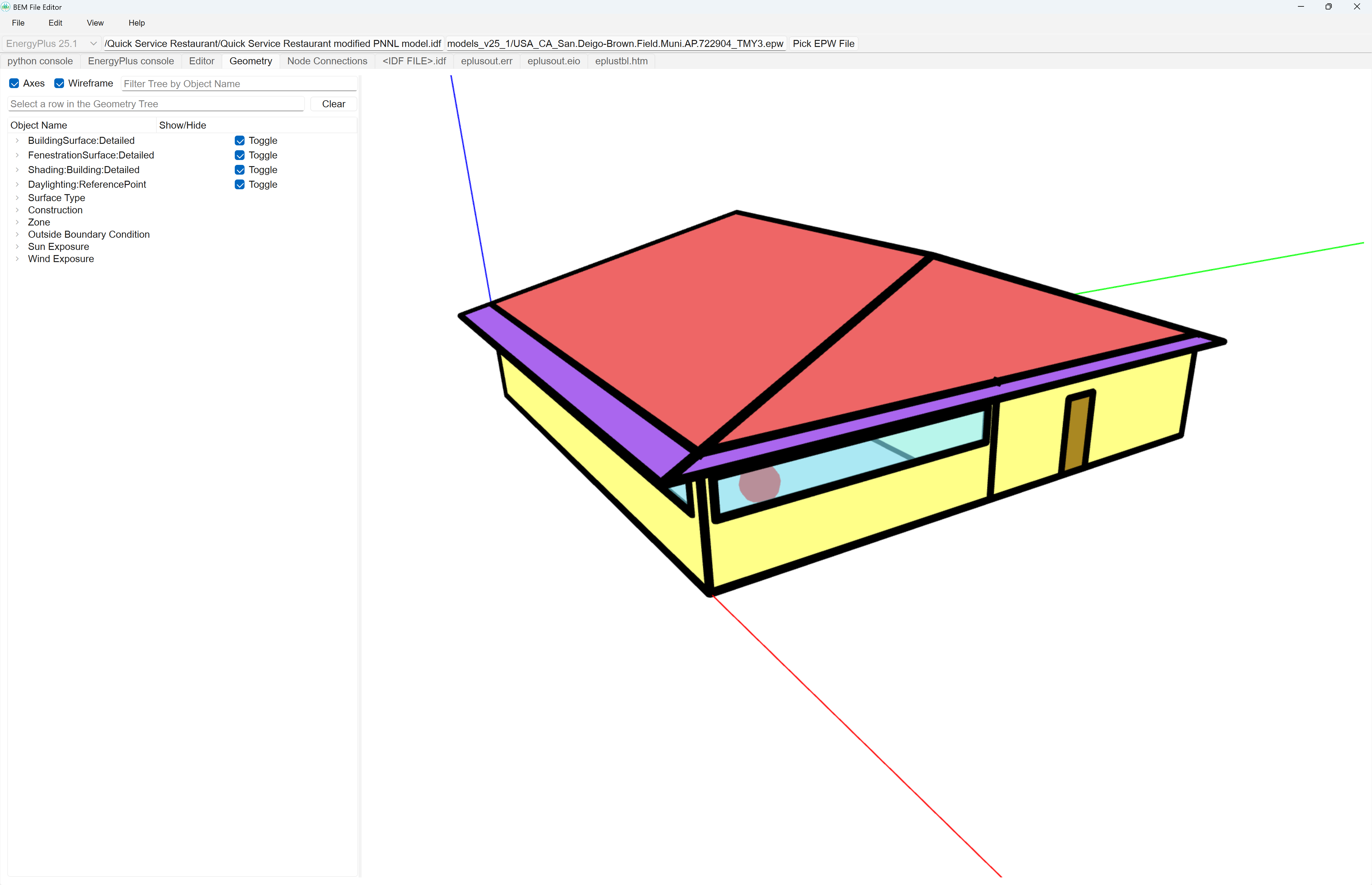Expand the Construction tree node
1372x885 pixels.
[17, 210]
